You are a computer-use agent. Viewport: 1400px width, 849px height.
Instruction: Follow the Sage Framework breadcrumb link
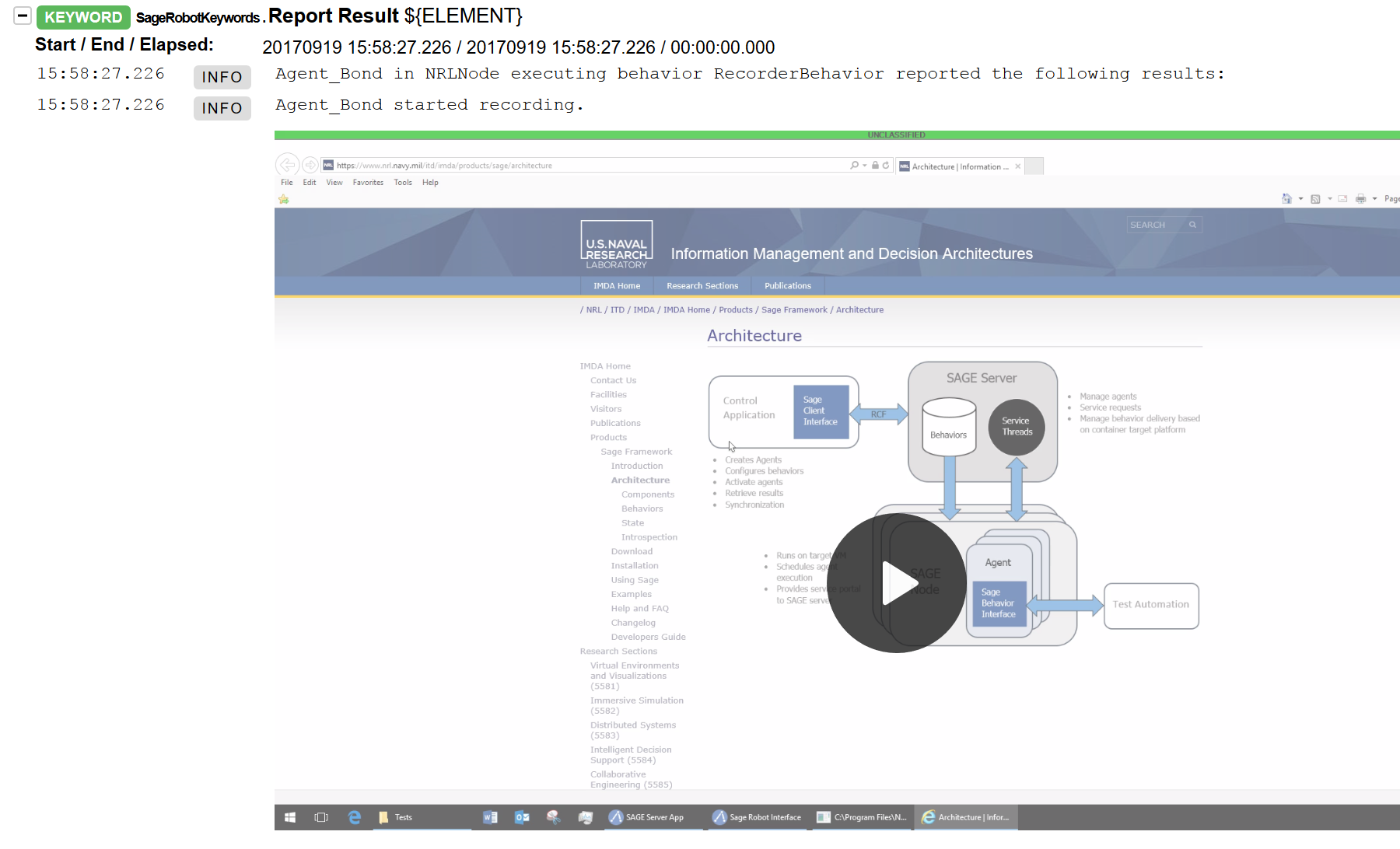[794, 310]
